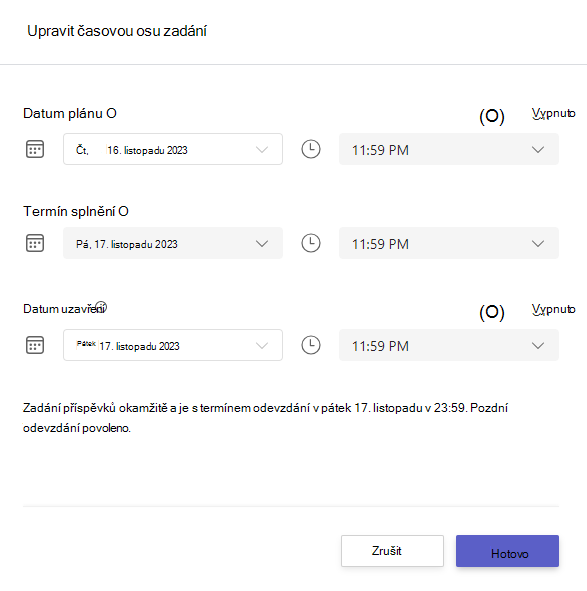Click the Datum plánu label
Screen dimensions: 587x591
point(70,113)
